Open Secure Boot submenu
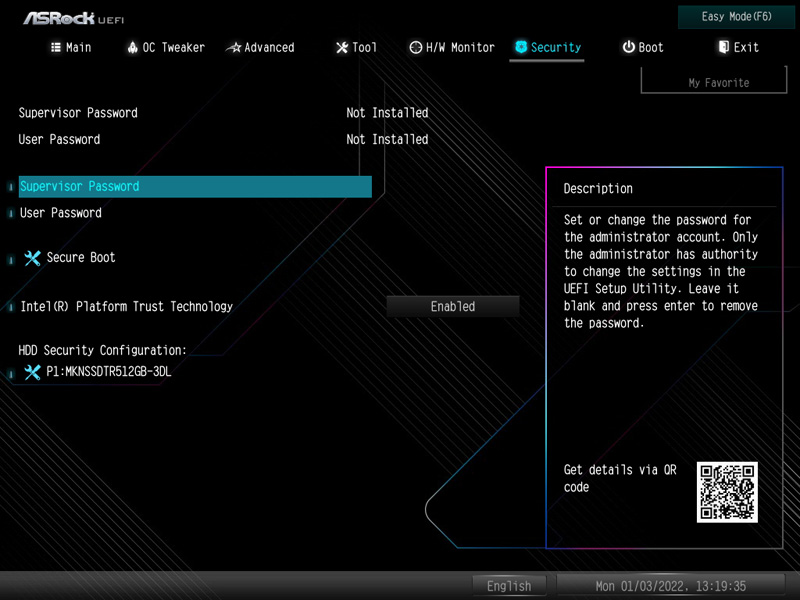Image resolution: width=800 pixels, height=600 pixels. [x=81, y=258]
